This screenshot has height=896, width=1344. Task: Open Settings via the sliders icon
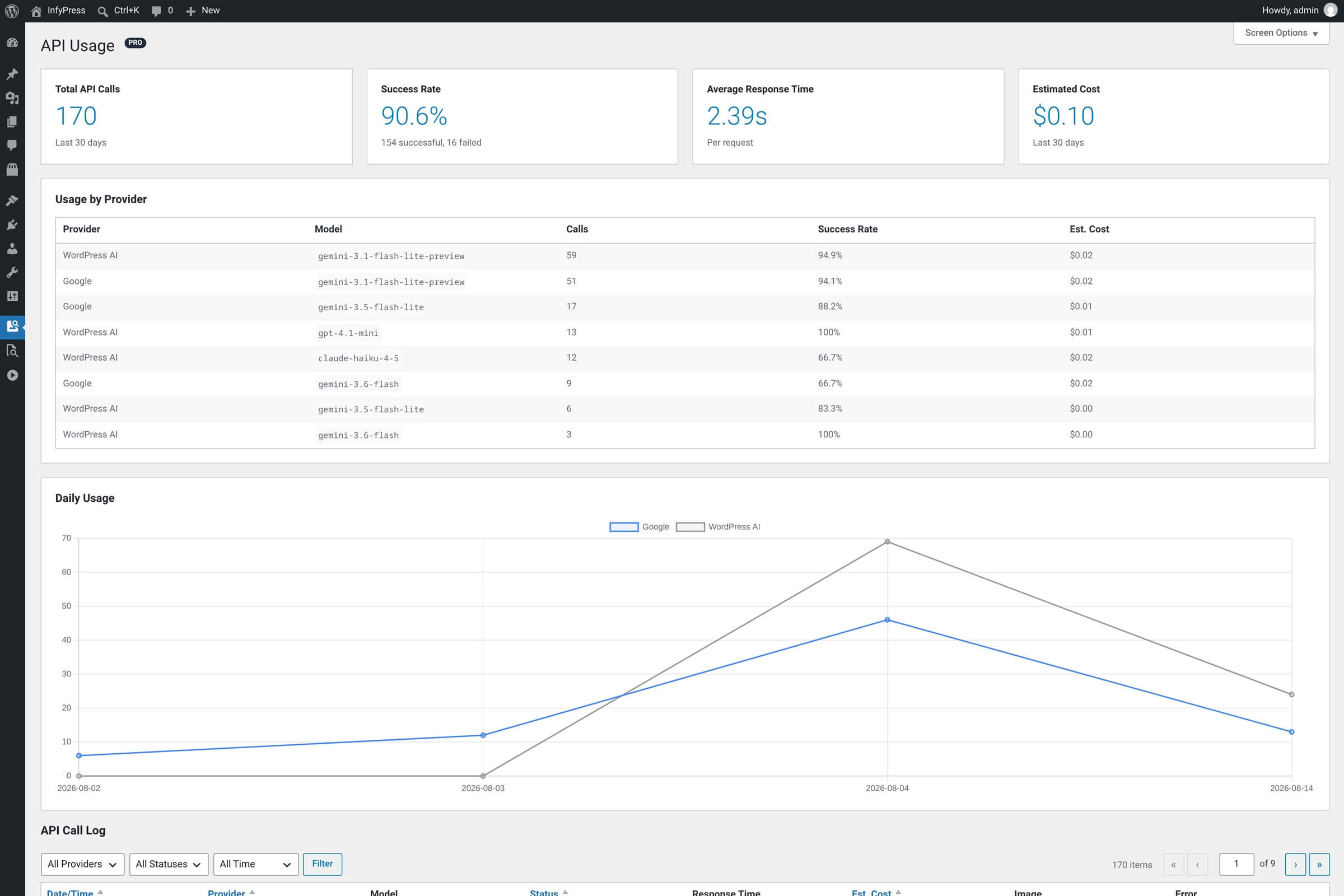pyautogui.click(x=12, y=296)
